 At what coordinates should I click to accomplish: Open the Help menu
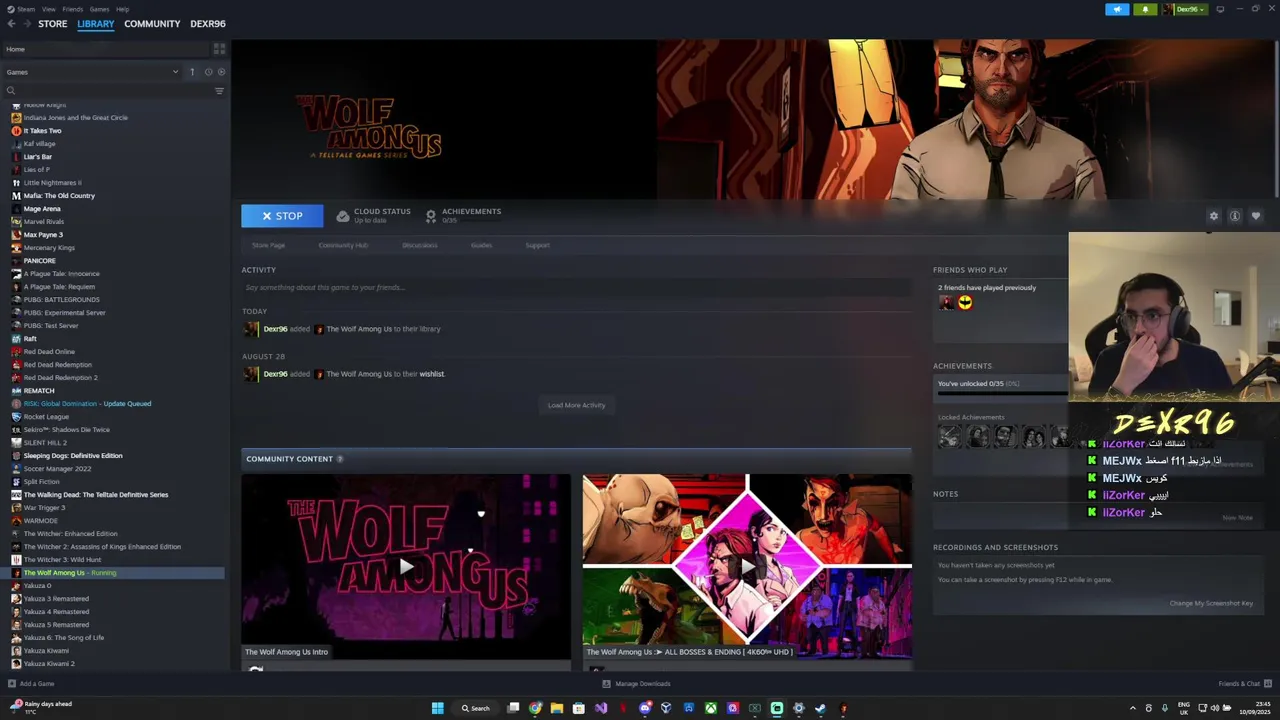pos(122,9)
